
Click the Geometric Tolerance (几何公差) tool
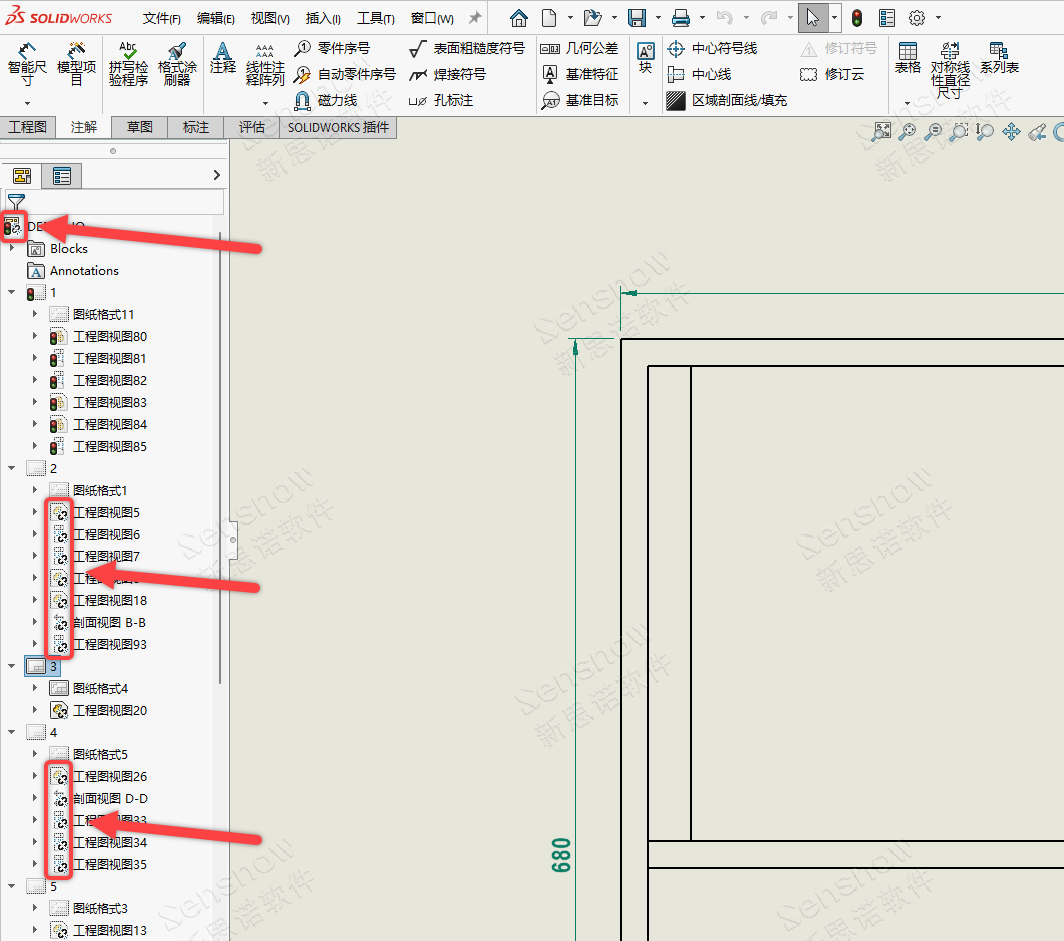tap(579, 48)
